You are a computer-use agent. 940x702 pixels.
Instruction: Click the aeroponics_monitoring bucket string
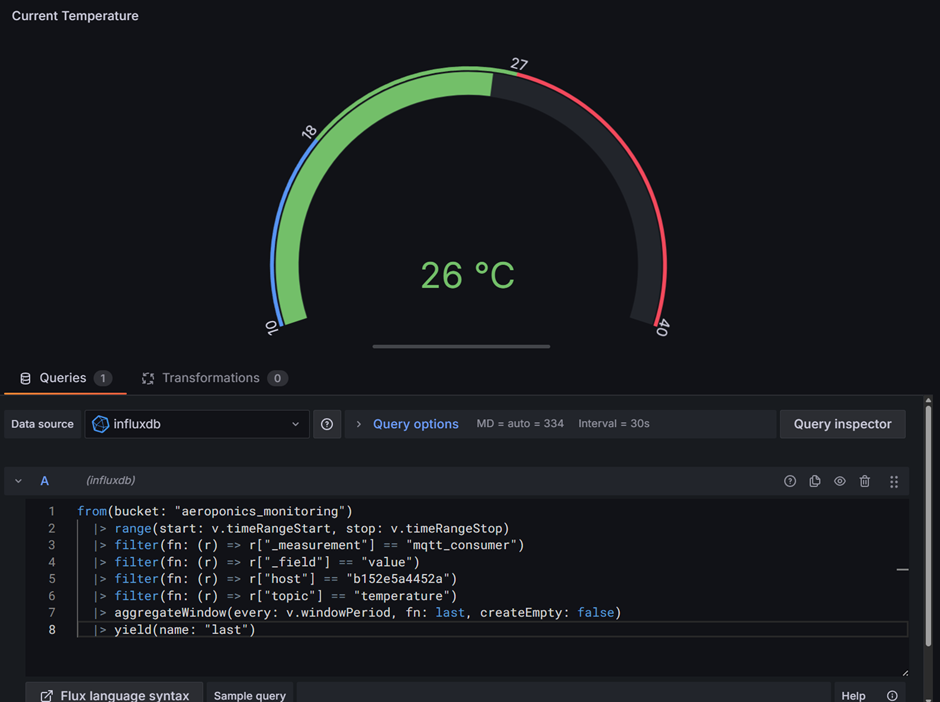tap(260, 511)
